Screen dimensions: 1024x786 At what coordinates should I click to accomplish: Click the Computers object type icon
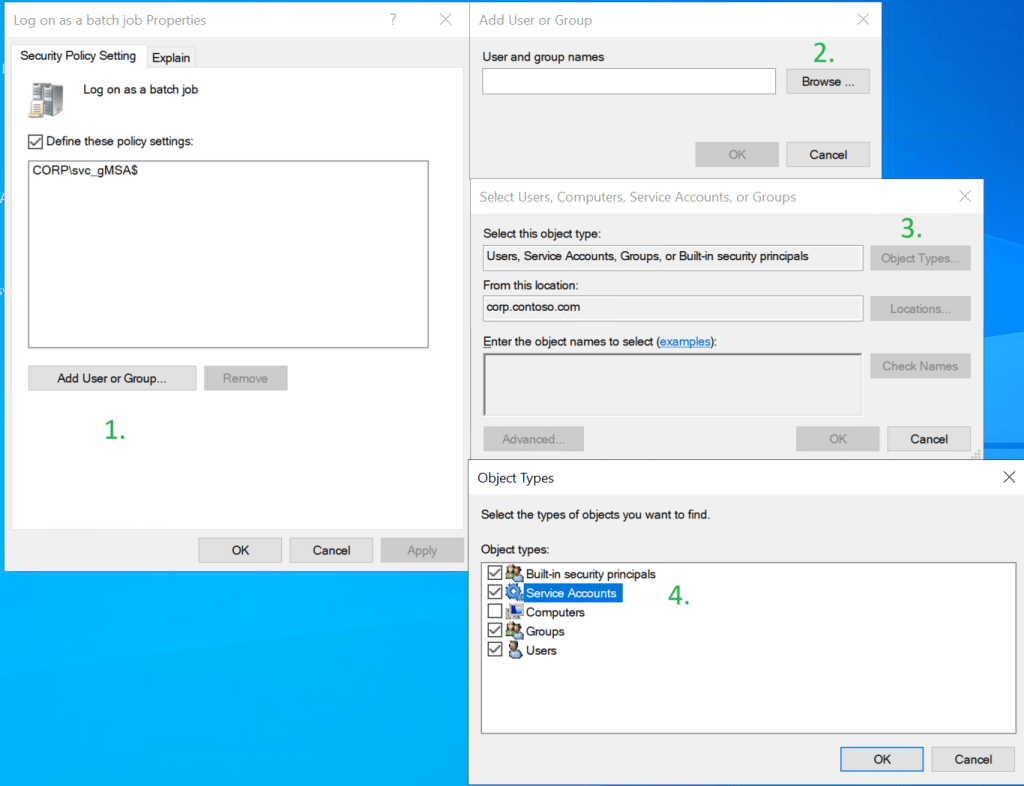point(514,612)
